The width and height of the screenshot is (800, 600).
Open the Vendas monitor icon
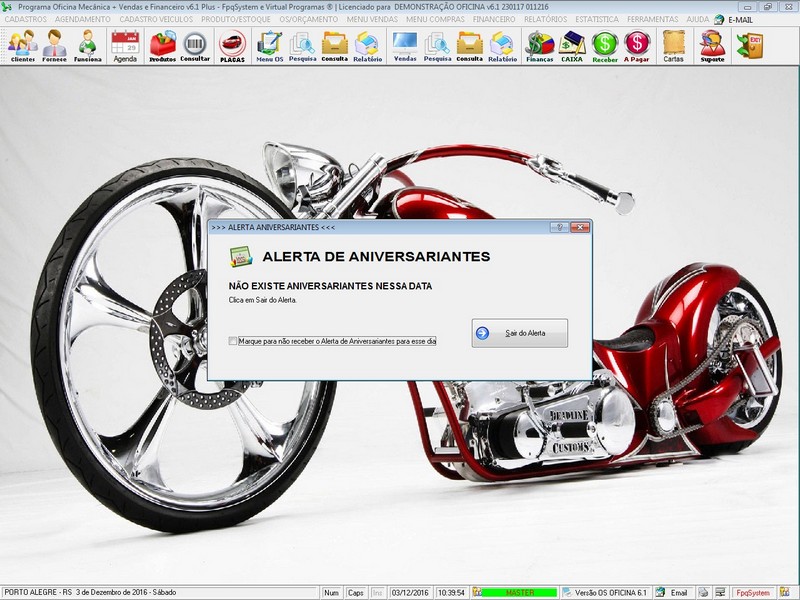click(405, 46)
